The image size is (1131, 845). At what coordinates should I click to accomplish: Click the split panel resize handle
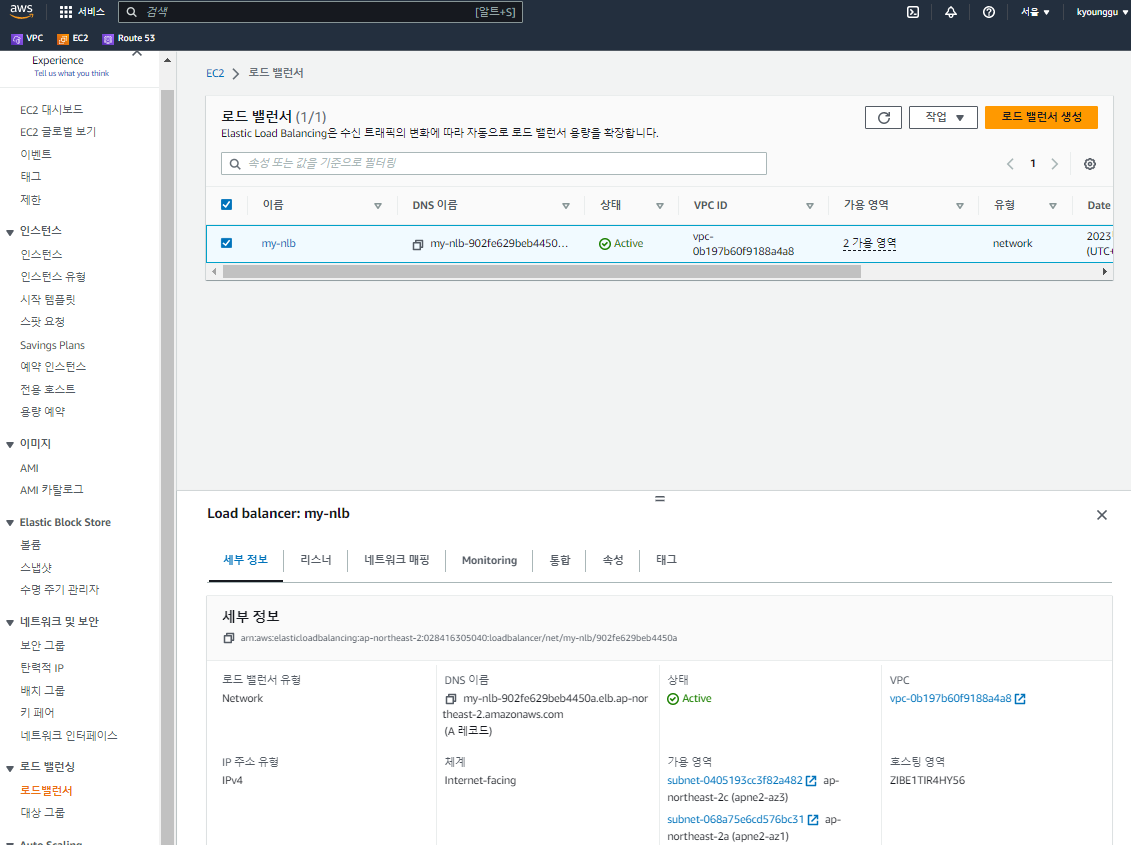point(659,499)
